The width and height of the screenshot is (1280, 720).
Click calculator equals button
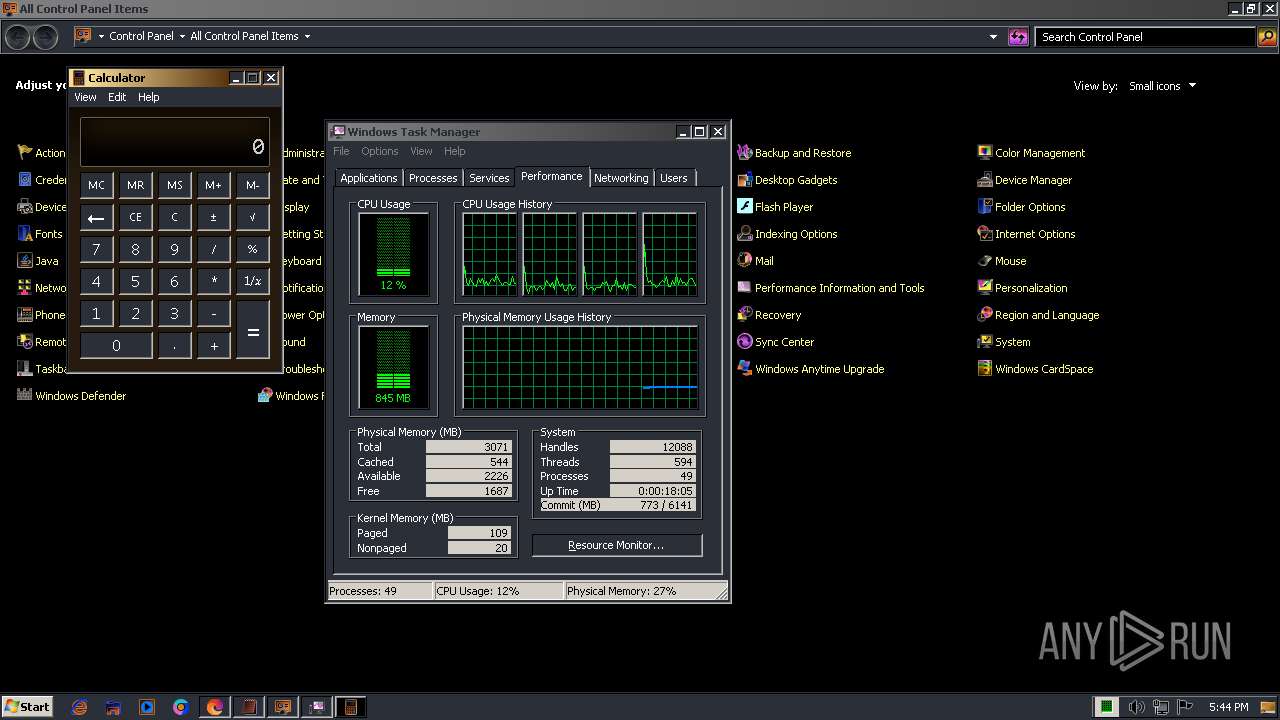(x=253, y=331)
